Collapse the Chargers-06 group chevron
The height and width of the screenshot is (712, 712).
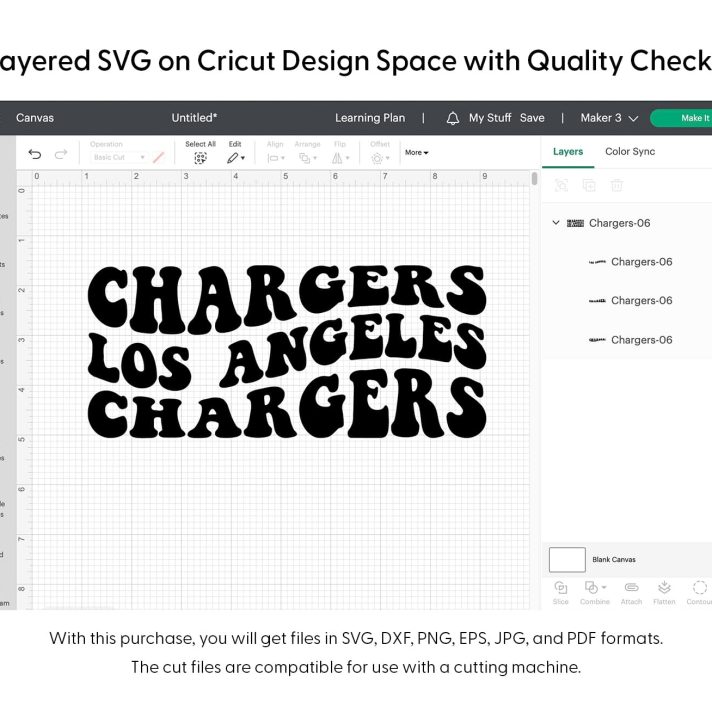coord(556,222)
